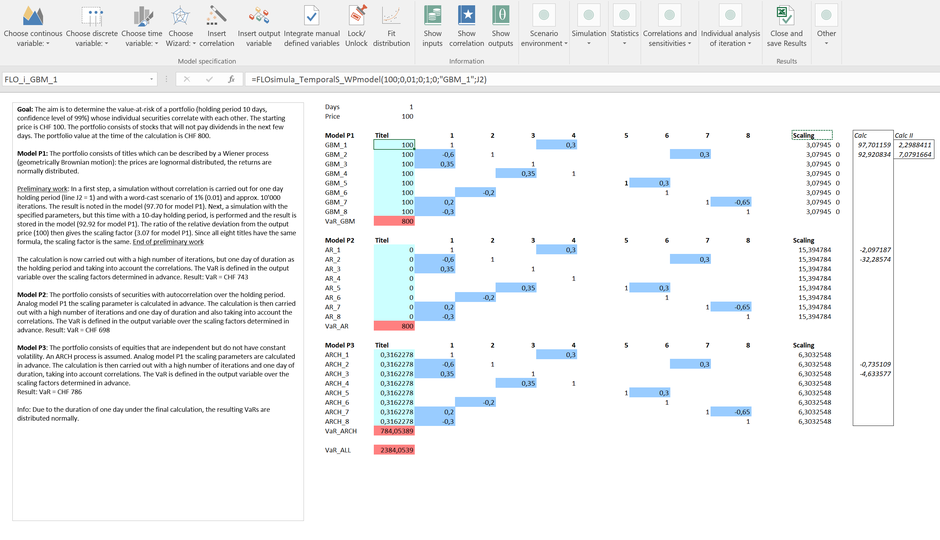
Task: Click the Show outputs icon
Action: point(501,17)
